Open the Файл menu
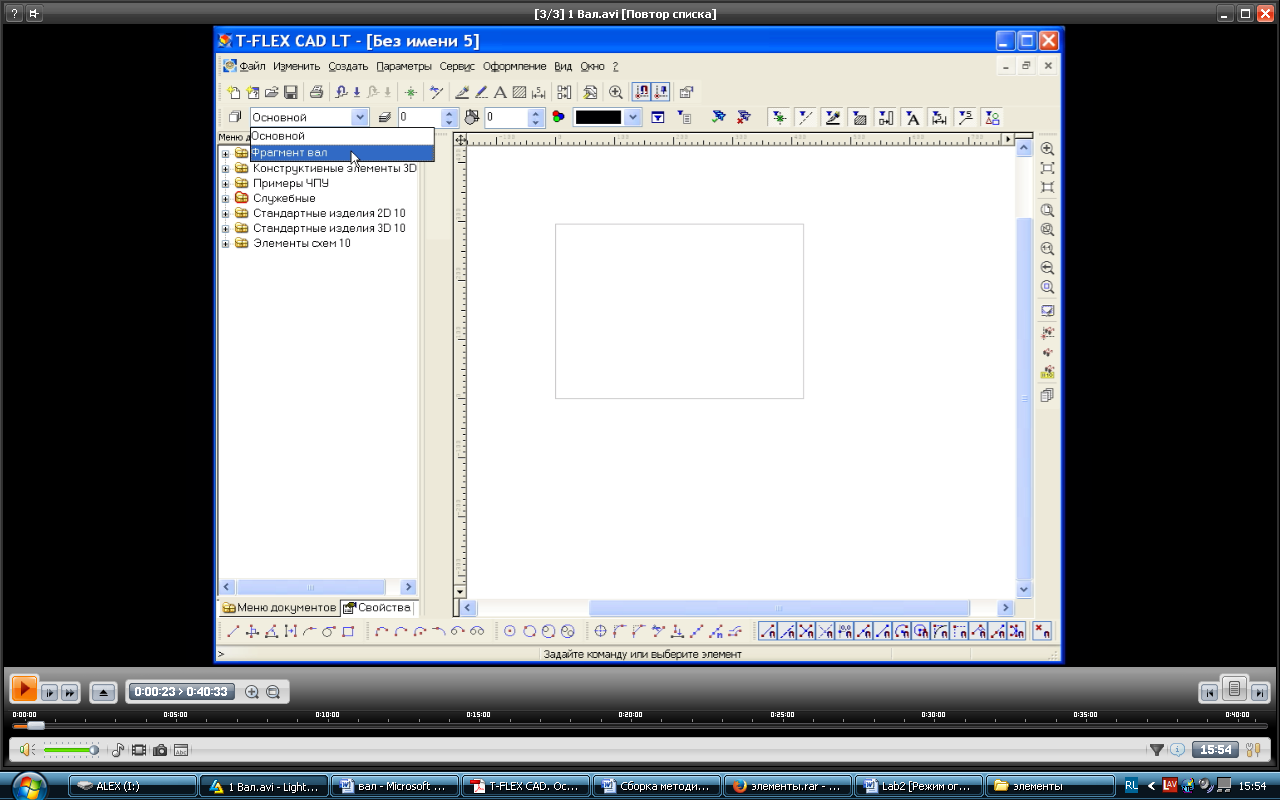This screenshot has width=1280, height=800. pos(252,66)
